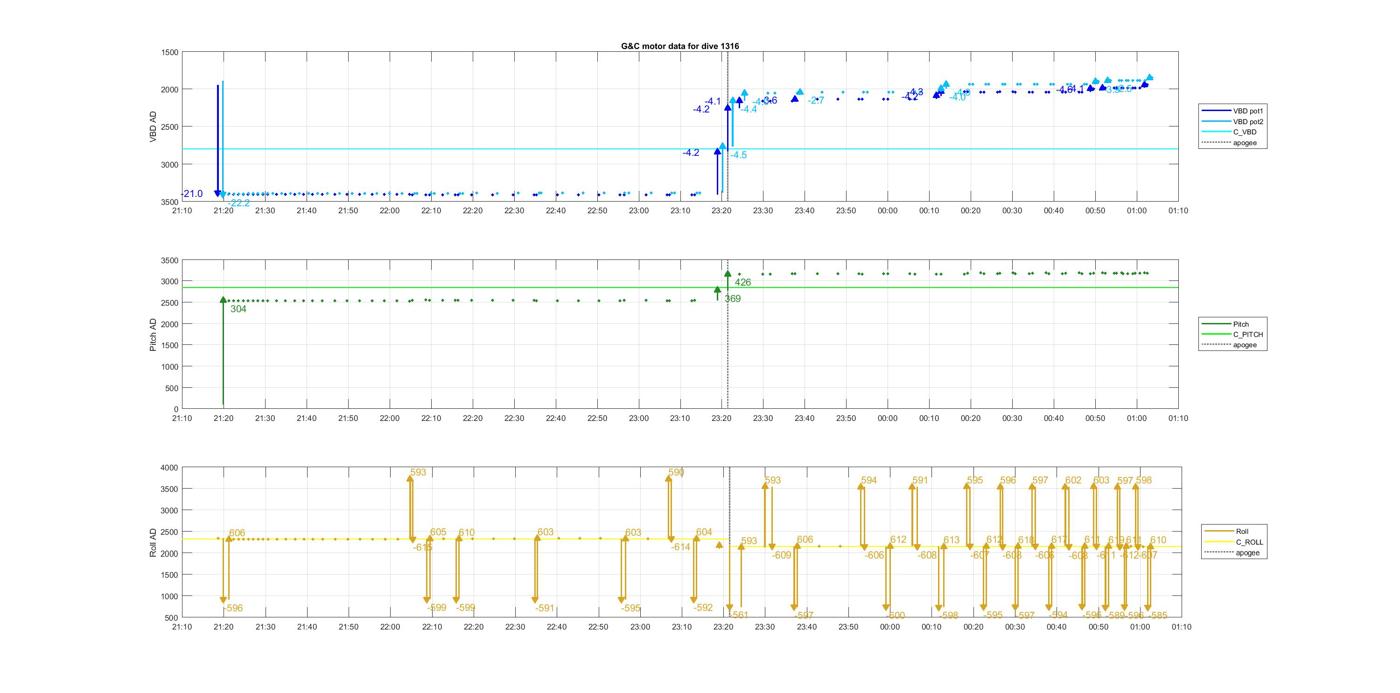This screenshot has height=693, width=1400.
Task: Click the '4000' tick on Roll AD axis
Action: click(170, 468)
